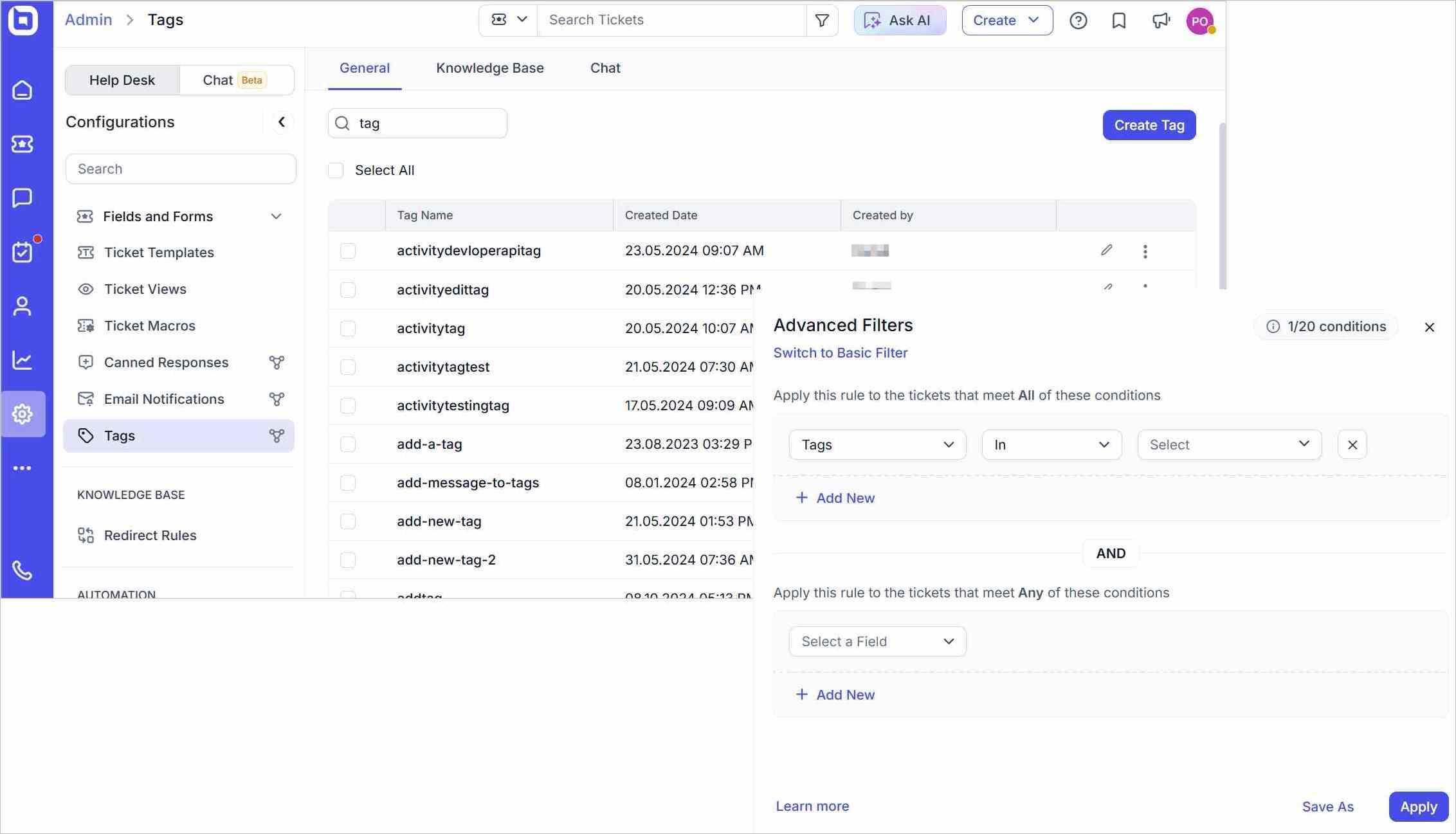Check the activitytagtest checkbox

point(348,367)
